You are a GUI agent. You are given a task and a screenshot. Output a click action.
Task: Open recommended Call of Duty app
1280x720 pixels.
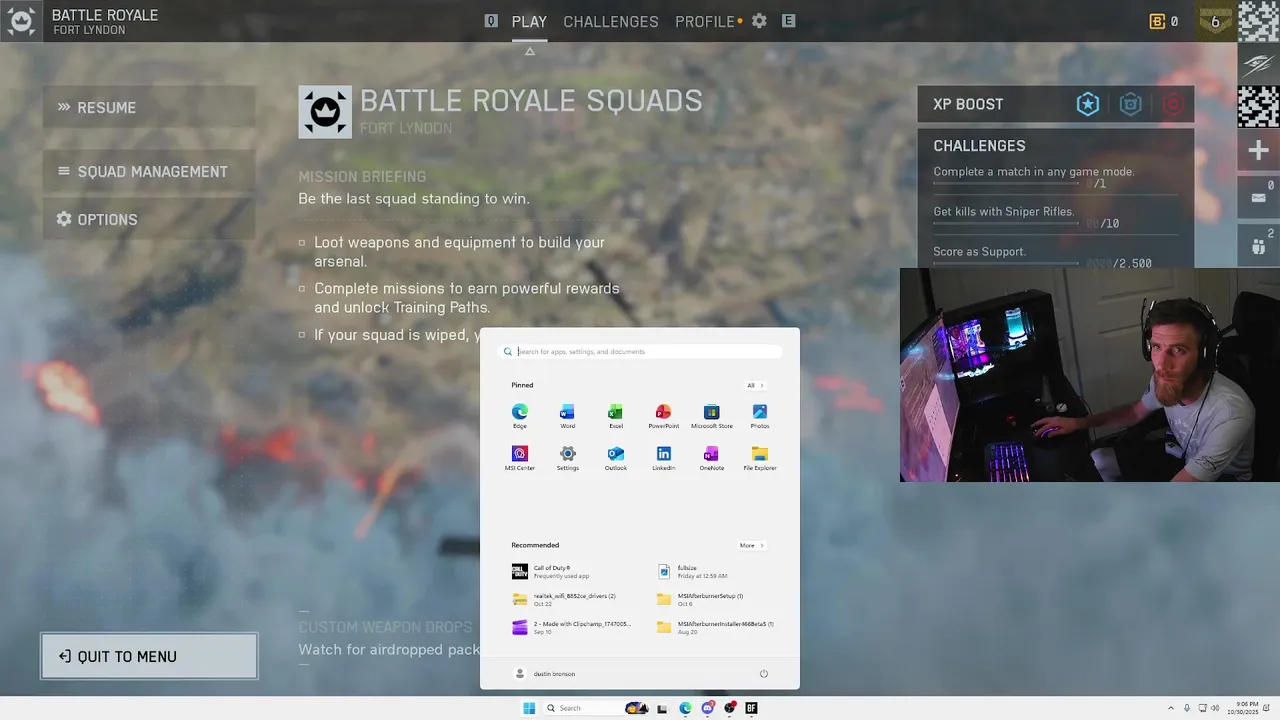coord(560,571)
